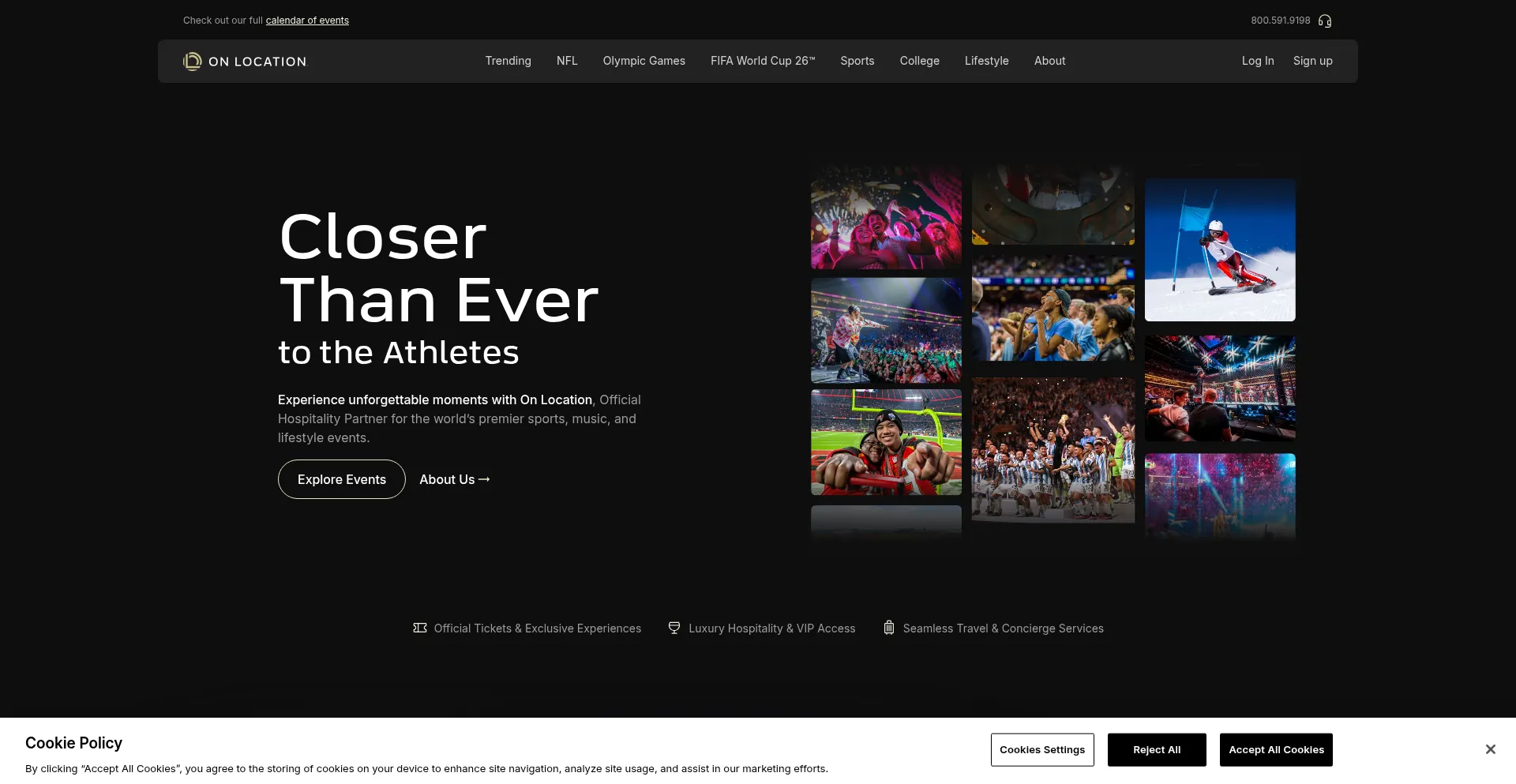Click the arrow next to About Us
1516x784 pixels.
point(484,479)
